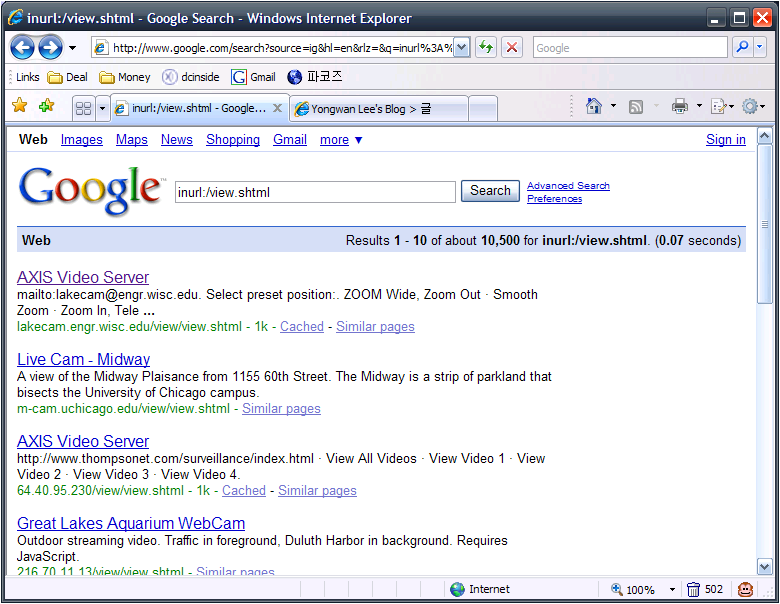Open Cached link for 64.40.95.230 result

click(x=244, y=491)
